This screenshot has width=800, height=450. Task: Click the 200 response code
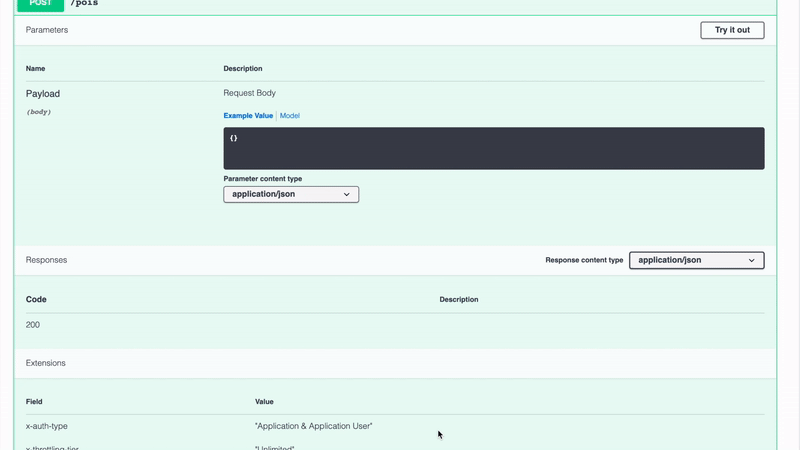click(x=33, y=325)
